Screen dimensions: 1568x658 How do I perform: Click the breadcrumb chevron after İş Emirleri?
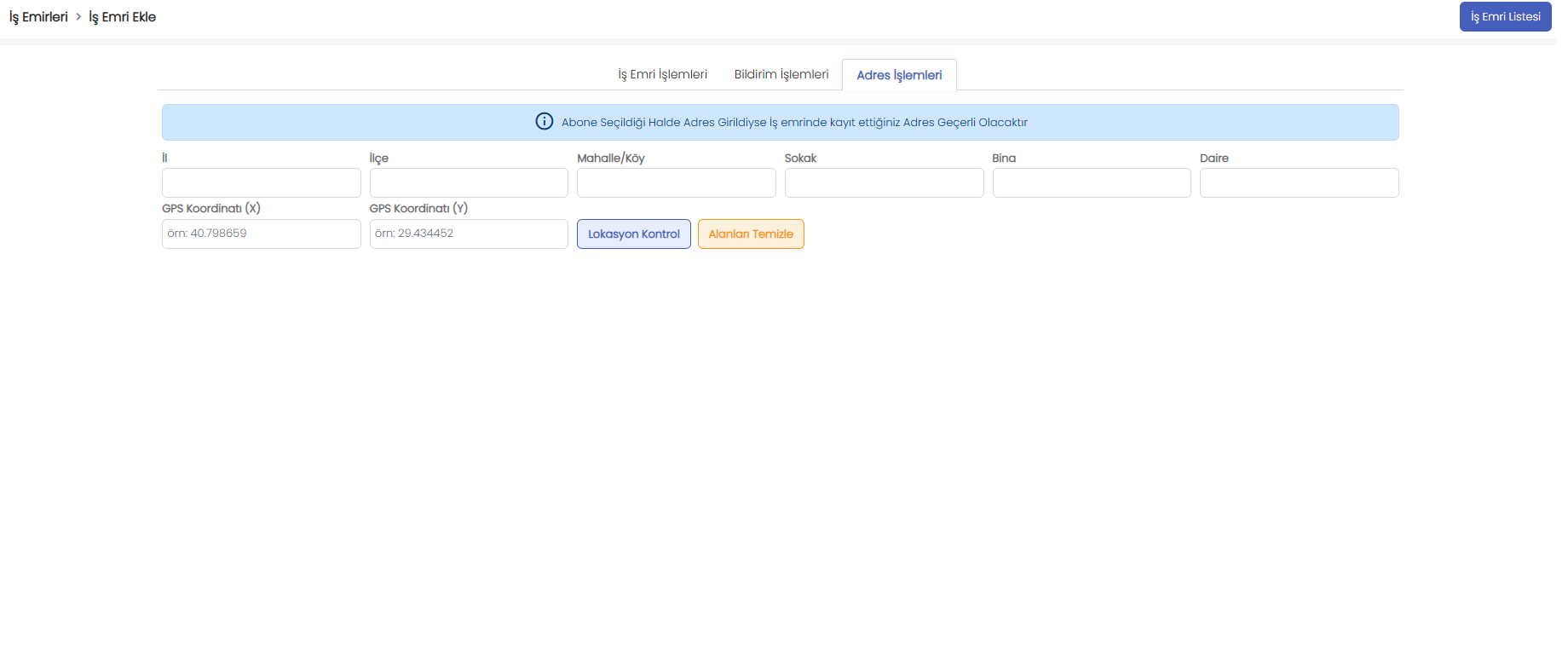click(78, 16)
